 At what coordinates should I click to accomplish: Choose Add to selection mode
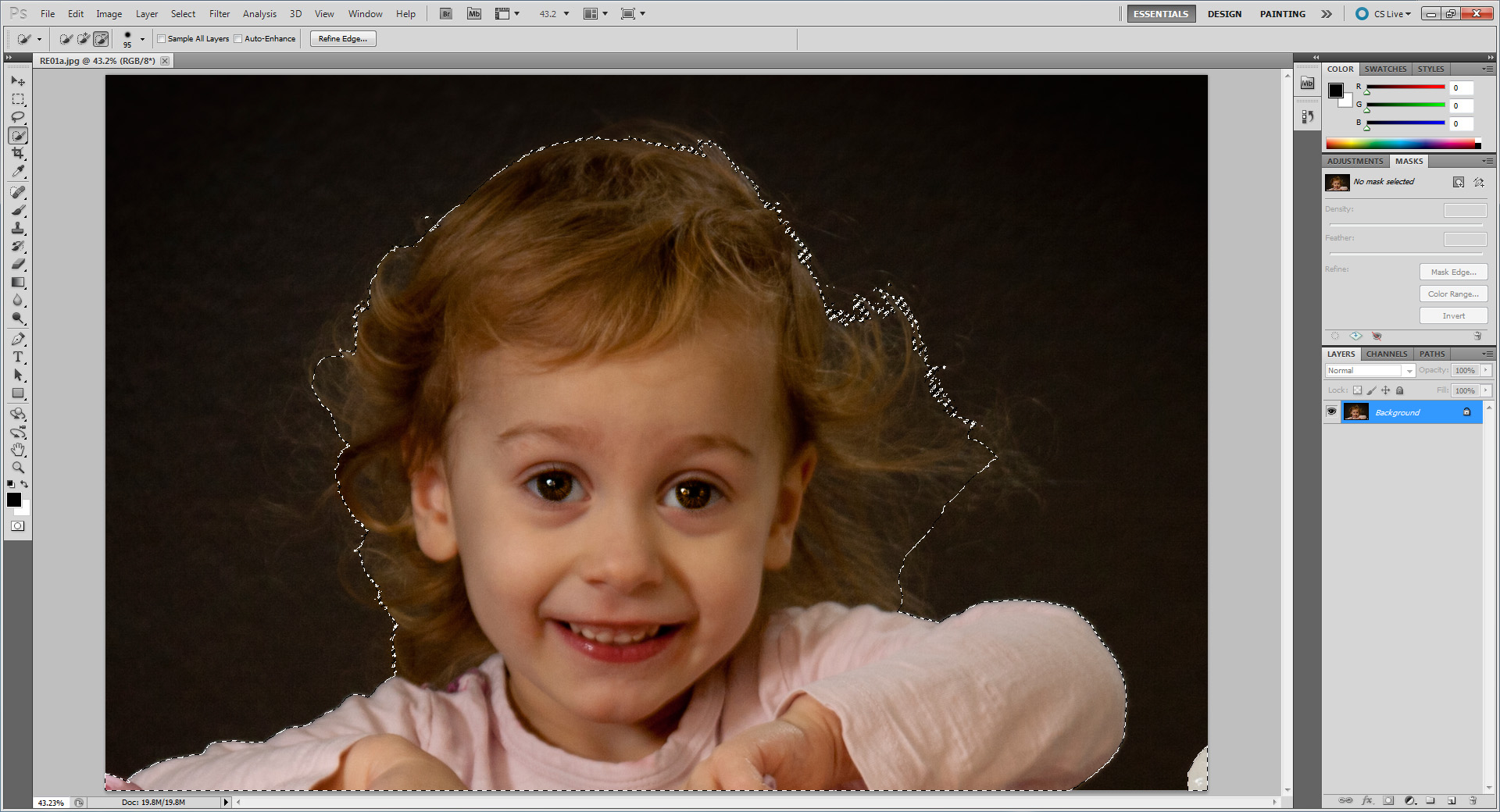(84, 38)
